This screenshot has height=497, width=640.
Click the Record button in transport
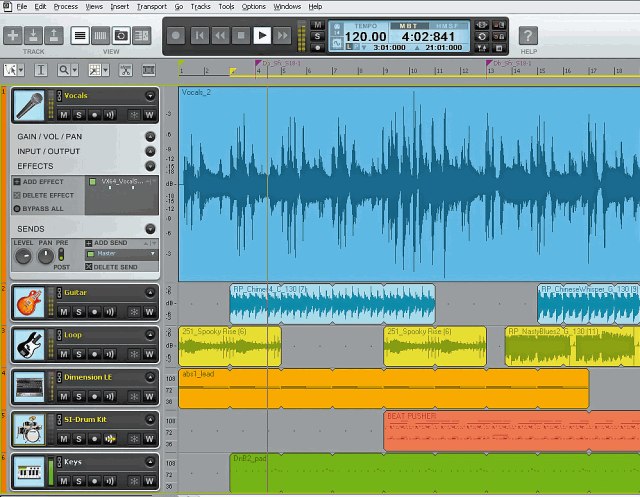[x=176, y=36]
